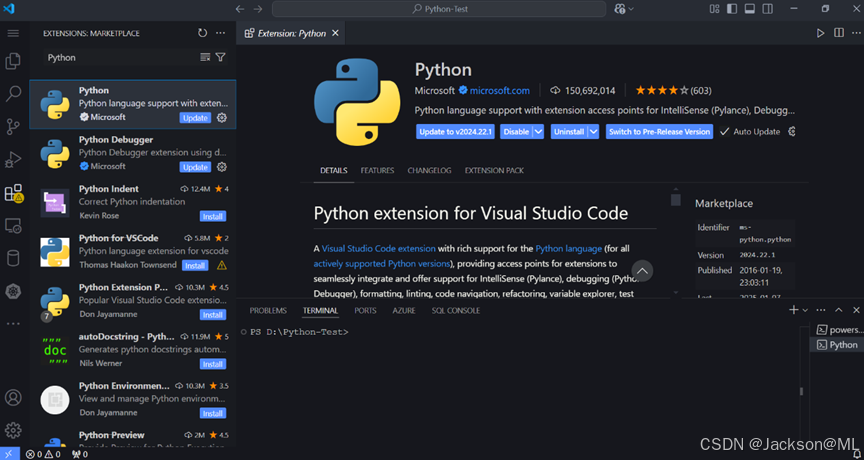
Task: Click Update to v2024.22.1 button
Action: pos(455,132)
